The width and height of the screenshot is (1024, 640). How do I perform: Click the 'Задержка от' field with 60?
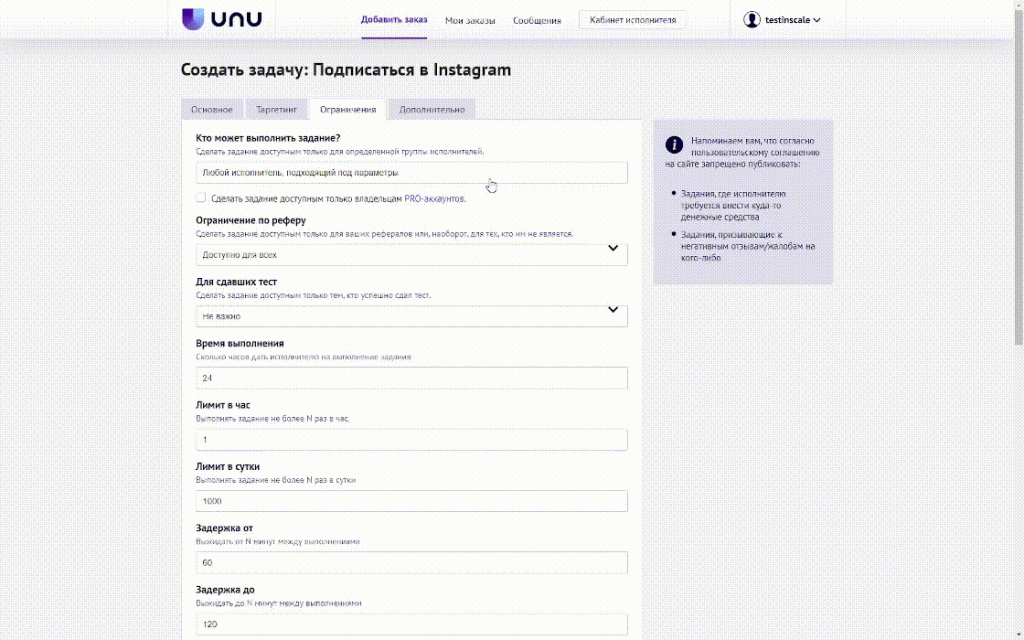[x=411, y=562]
